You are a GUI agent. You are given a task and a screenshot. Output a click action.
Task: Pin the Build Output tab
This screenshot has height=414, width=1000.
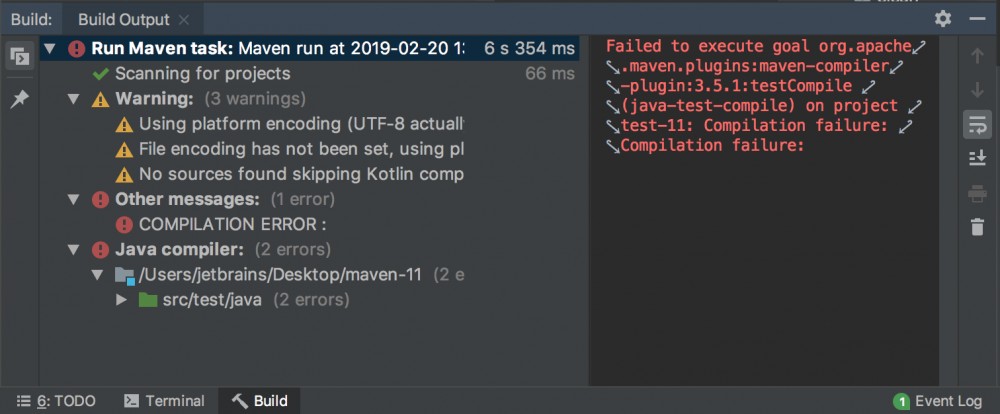tap(19, 99)
